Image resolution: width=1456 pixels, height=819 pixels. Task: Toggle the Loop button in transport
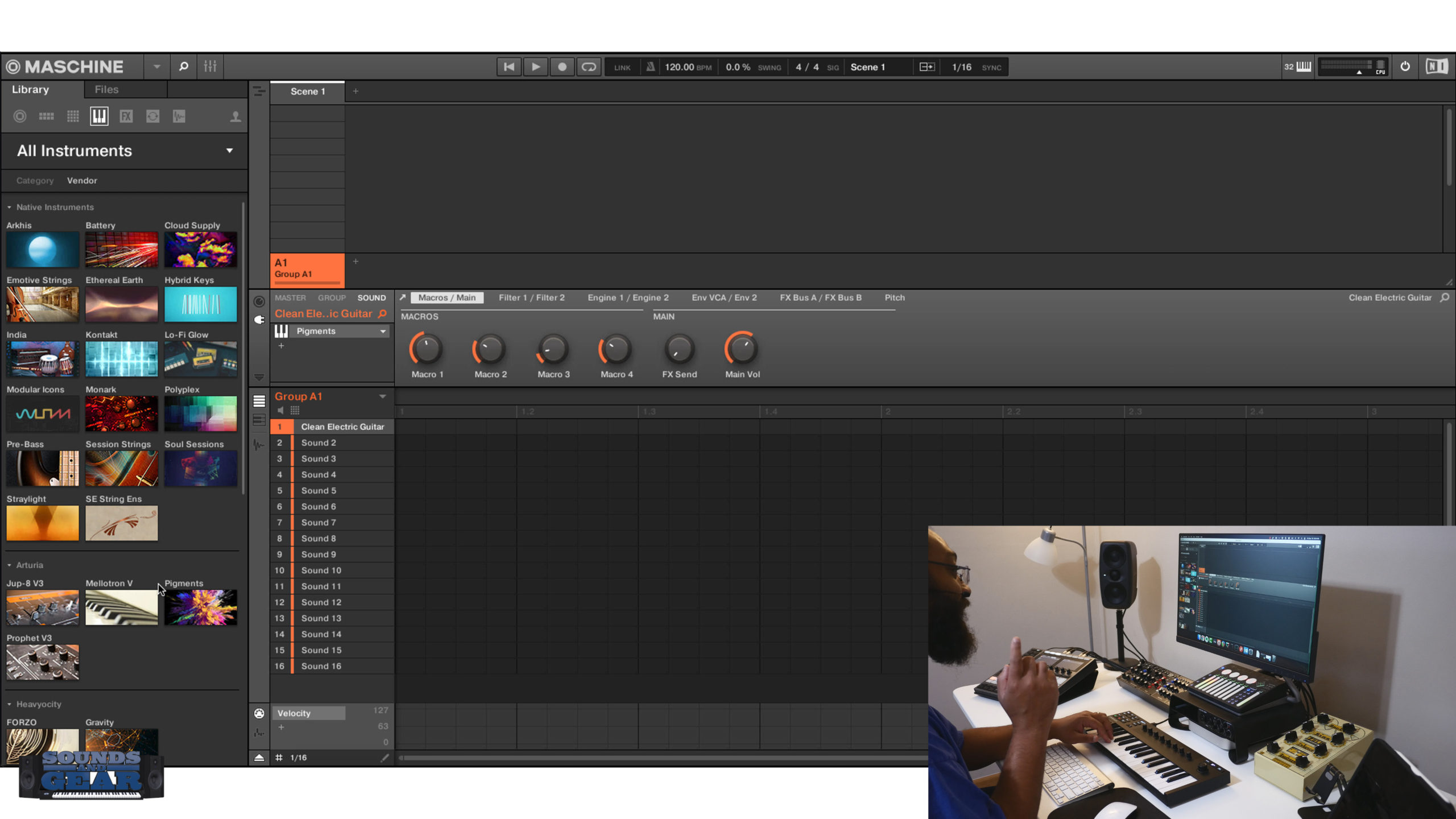[x=589, y=67]
